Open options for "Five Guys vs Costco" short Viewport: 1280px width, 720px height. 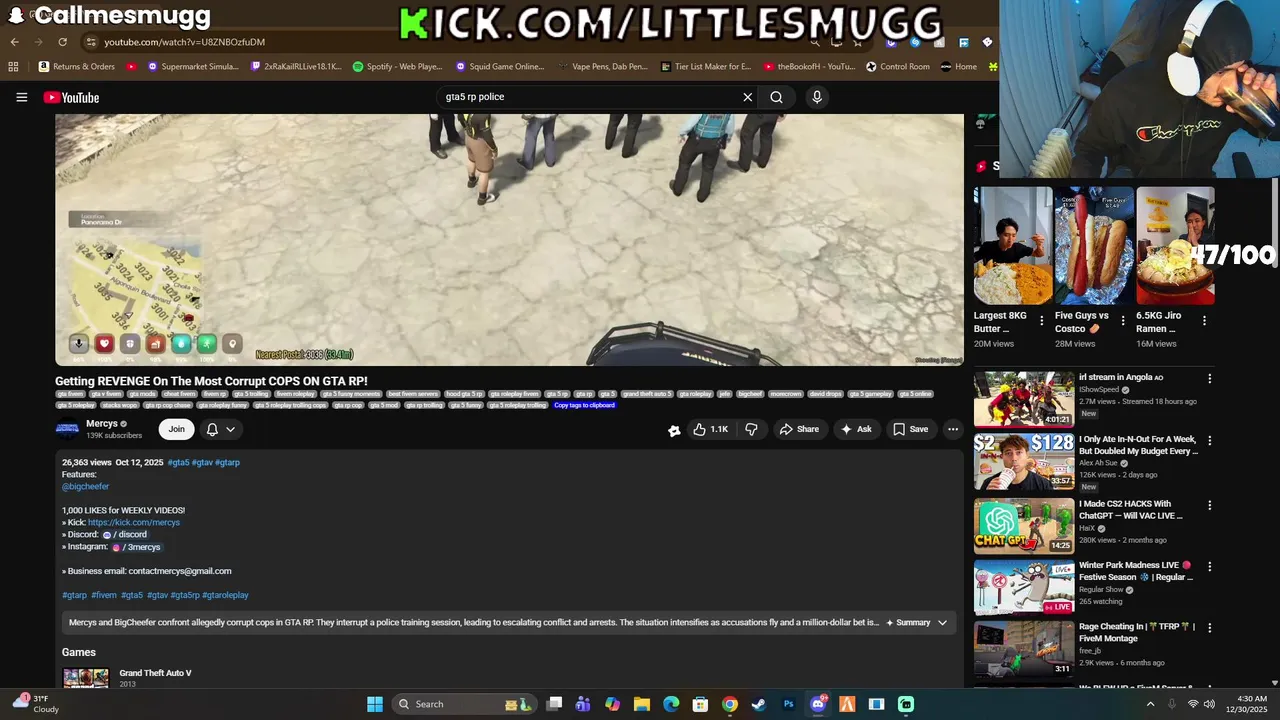click(1123, 321)
